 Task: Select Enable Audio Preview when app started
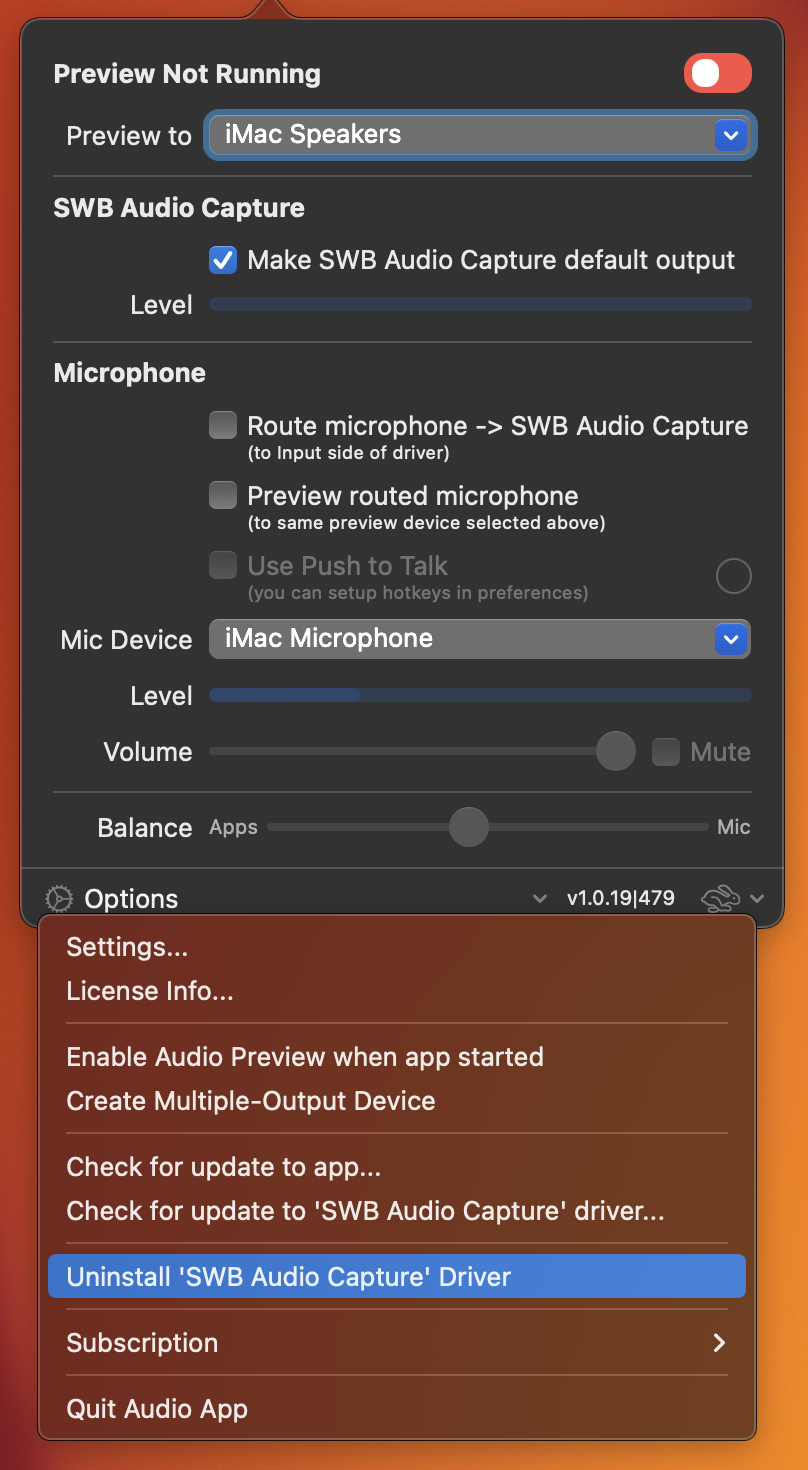(x=397, y=1057)
